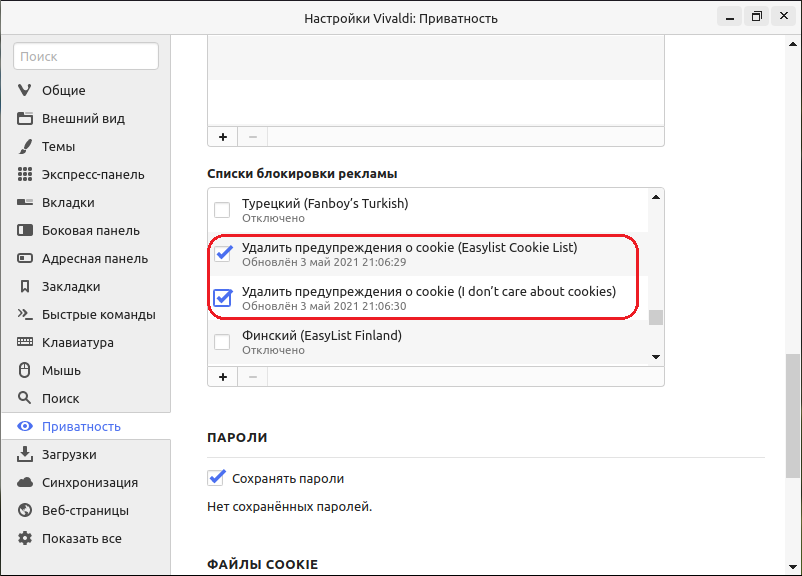Uncheck the Easylist Cookie List checkbox

[222, 253]
